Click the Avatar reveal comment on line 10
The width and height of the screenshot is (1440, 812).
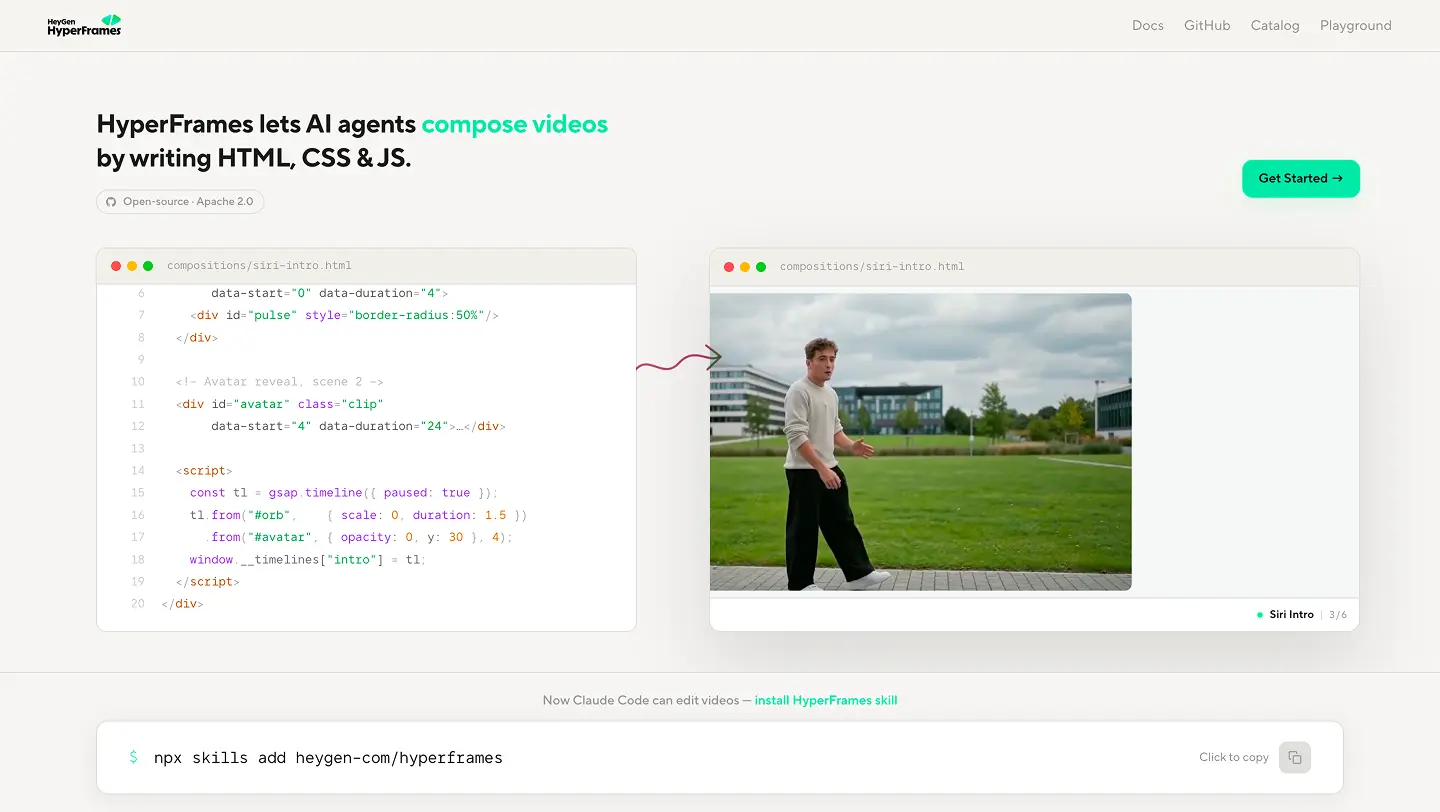coord(280,382)
